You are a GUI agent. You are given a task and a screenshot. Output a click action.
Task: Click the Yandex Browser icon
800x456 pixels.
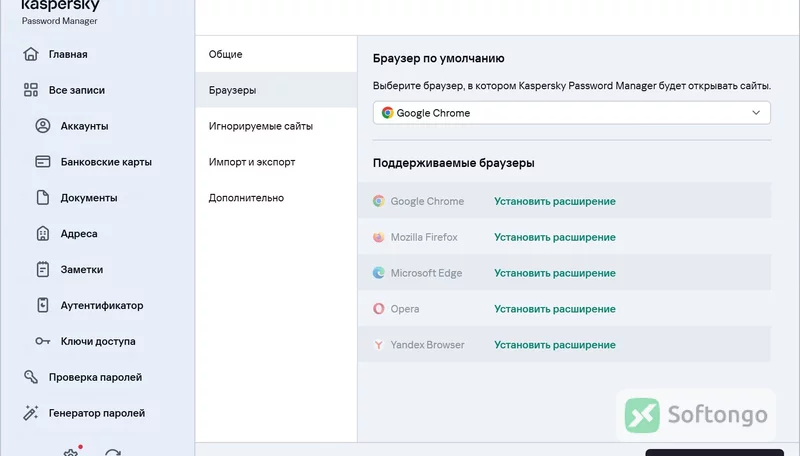(x=379, y=345)
